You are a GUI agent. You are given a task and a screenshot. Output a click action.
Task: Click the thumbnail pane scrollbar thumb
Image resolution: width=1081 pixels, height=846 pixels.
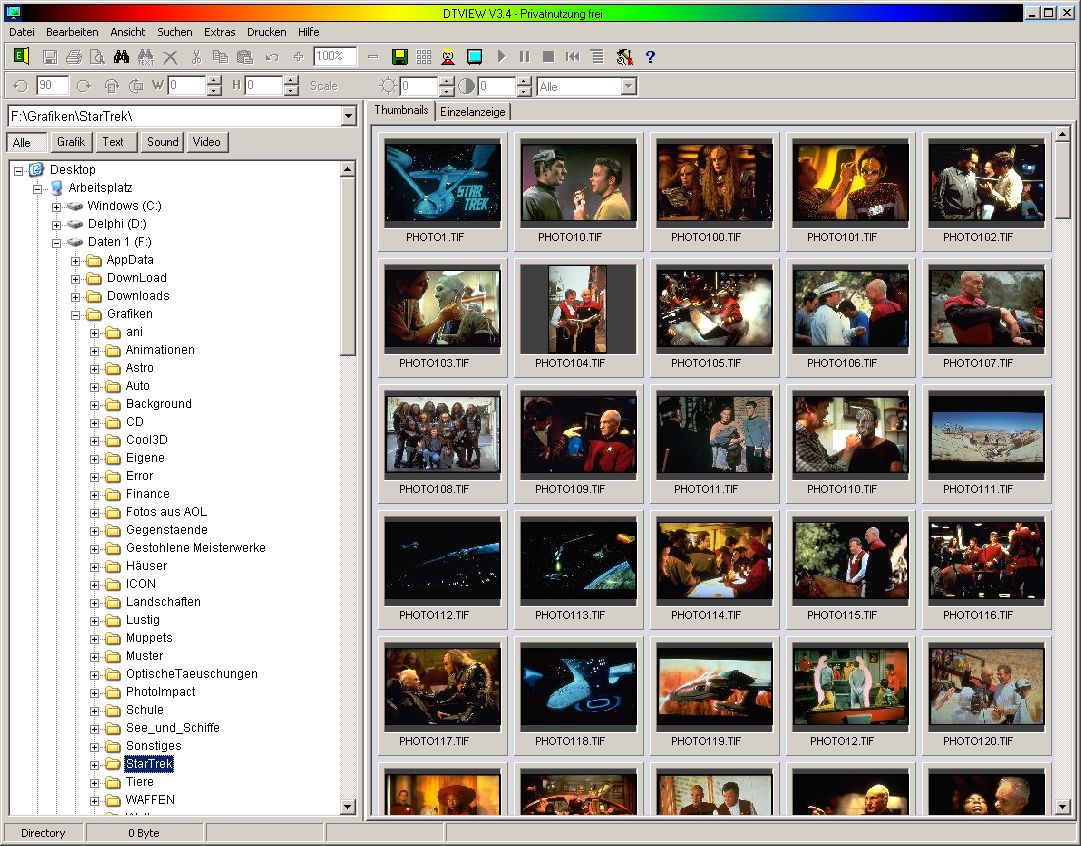1062,181
